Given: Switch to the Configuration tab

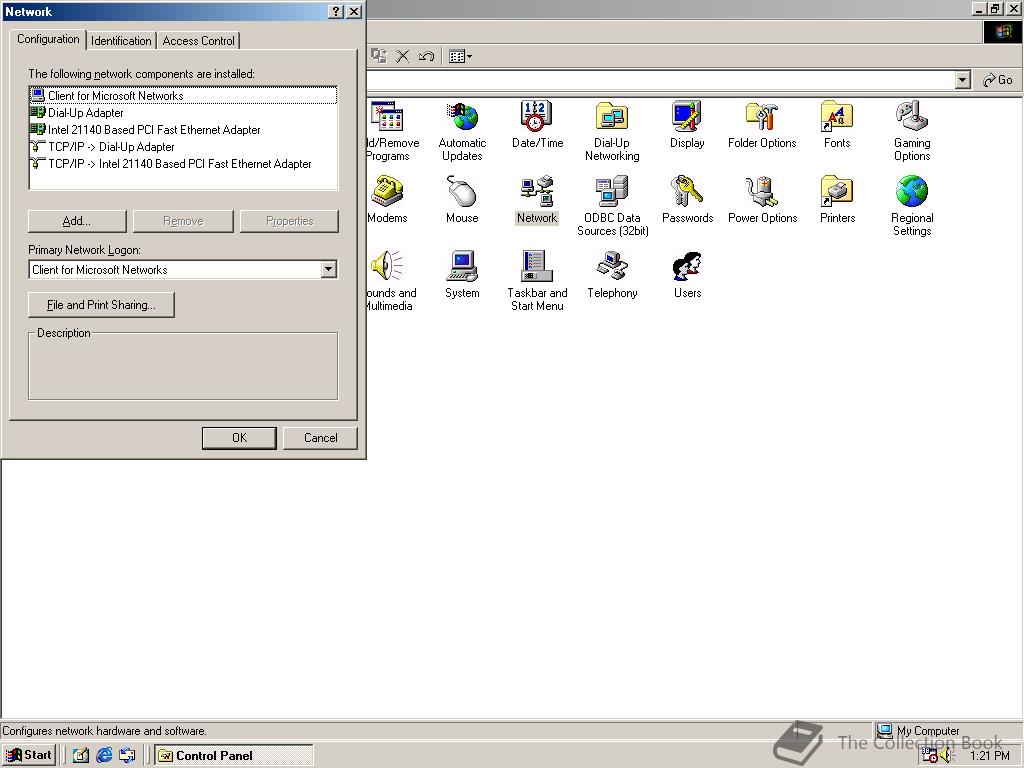Looking at the screenshot, I should (48, 39).
